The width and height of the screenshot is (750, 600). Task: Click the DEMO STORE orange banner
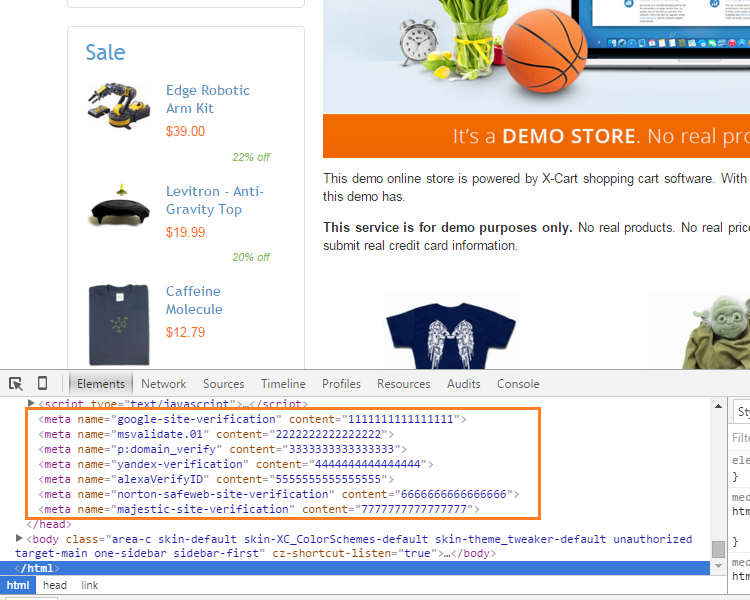tap(536, 136)
